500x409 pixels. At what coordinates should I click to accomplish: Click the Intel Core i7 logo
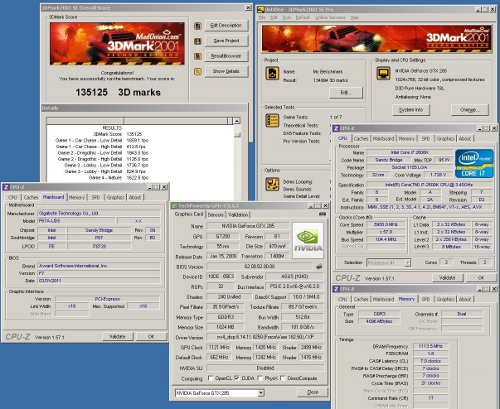(474, 163)
